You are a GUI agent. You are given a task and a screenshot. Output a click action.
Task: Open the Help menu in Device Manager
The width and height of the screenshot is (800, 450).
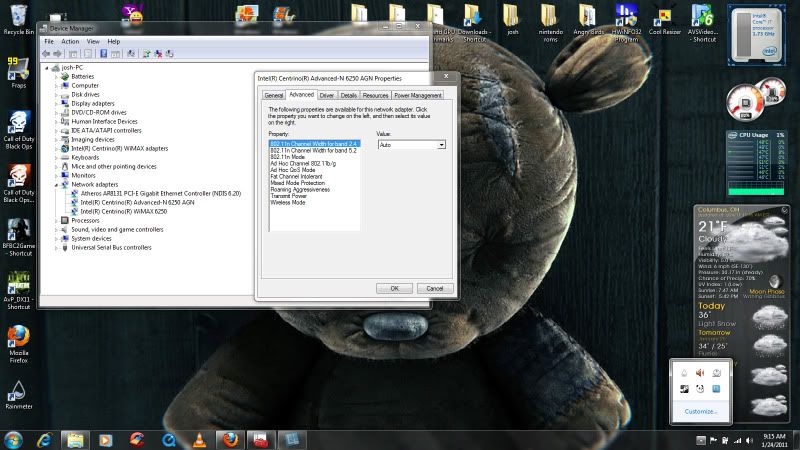114,41
